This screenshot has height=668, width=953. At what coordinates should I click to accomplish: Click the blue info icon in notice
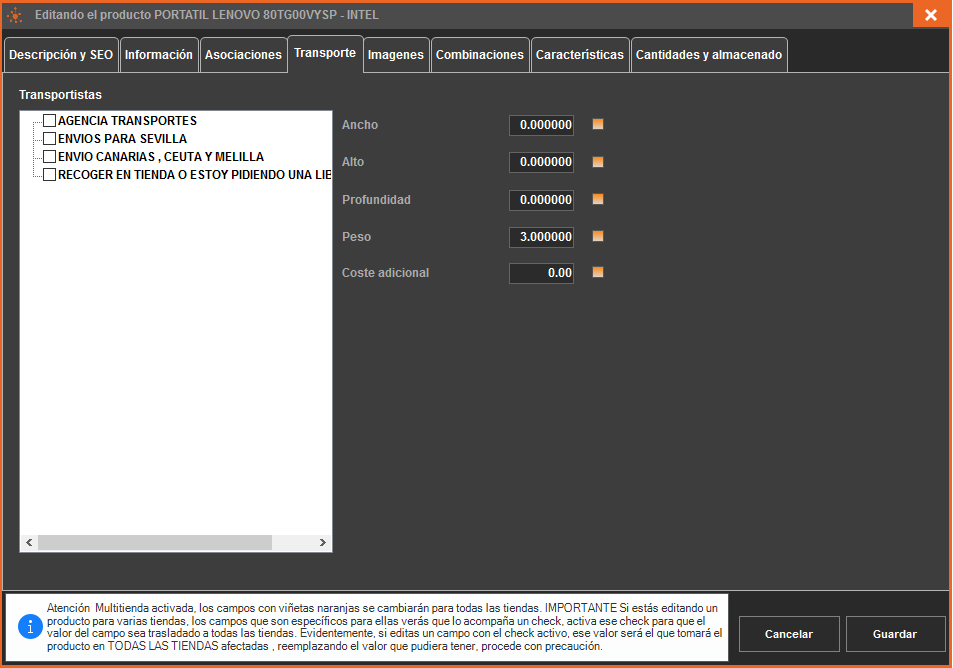click(x=31, y=626)
